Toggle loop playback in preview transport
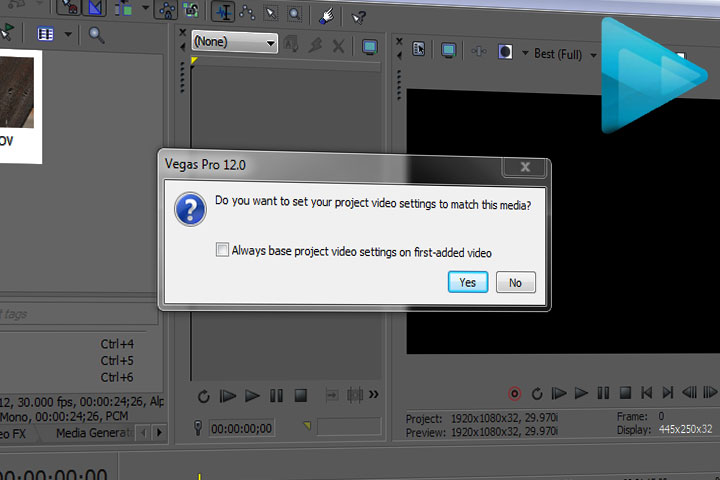This screenshot has width=720, height=480. pyautogui.click(x=537, y=394)
